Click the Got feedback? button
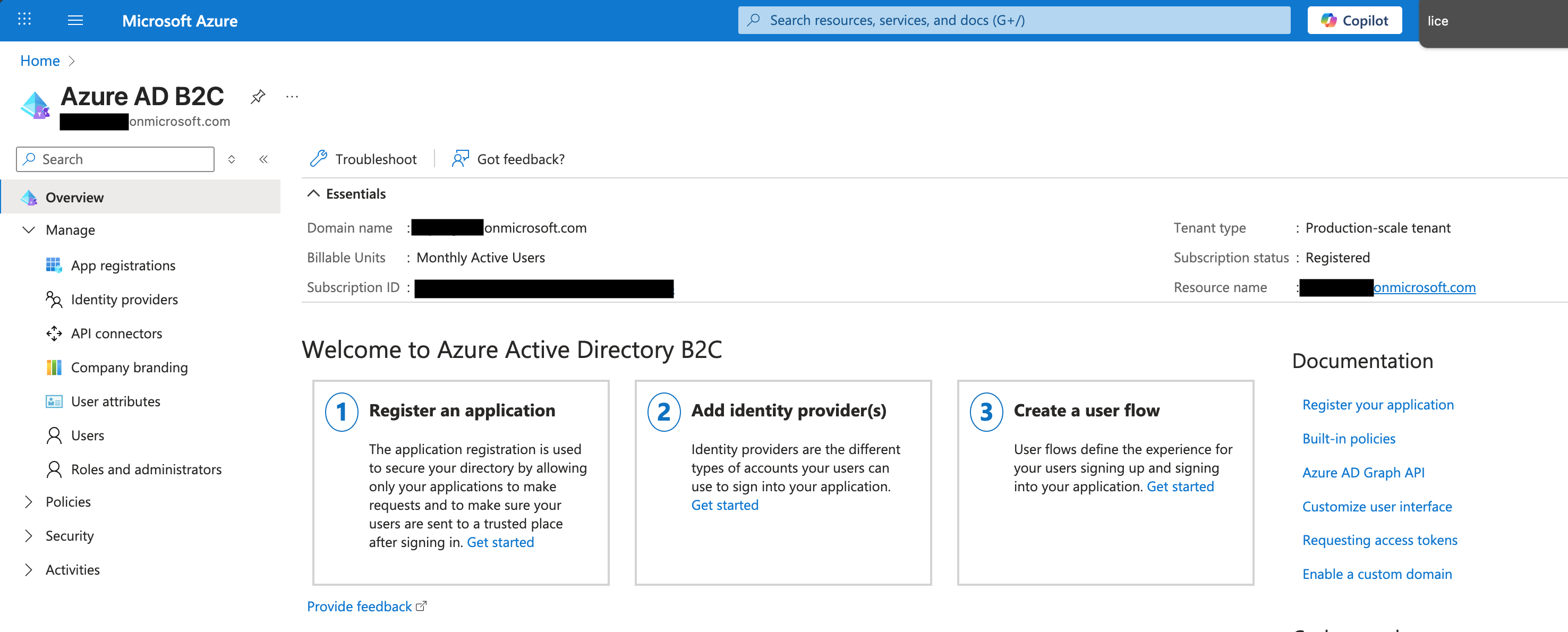The height and width of the screenshot is (632, 1568). coord(508,159)
